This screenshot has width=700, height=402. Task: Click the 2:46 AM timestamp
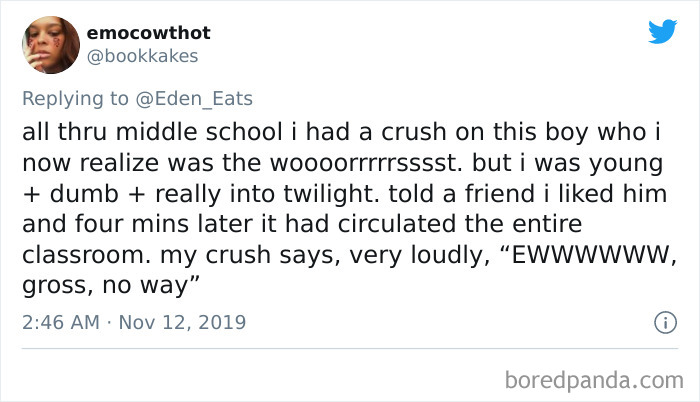click(x=61, y=322)
